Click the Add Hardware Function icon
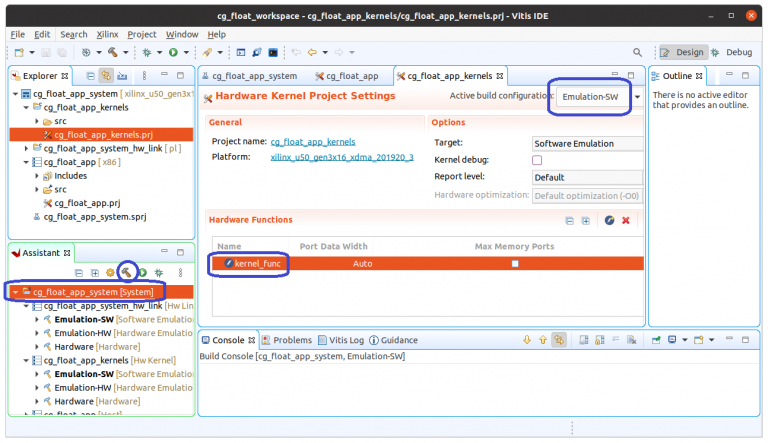768x443 pixels. tap(609, 220)
